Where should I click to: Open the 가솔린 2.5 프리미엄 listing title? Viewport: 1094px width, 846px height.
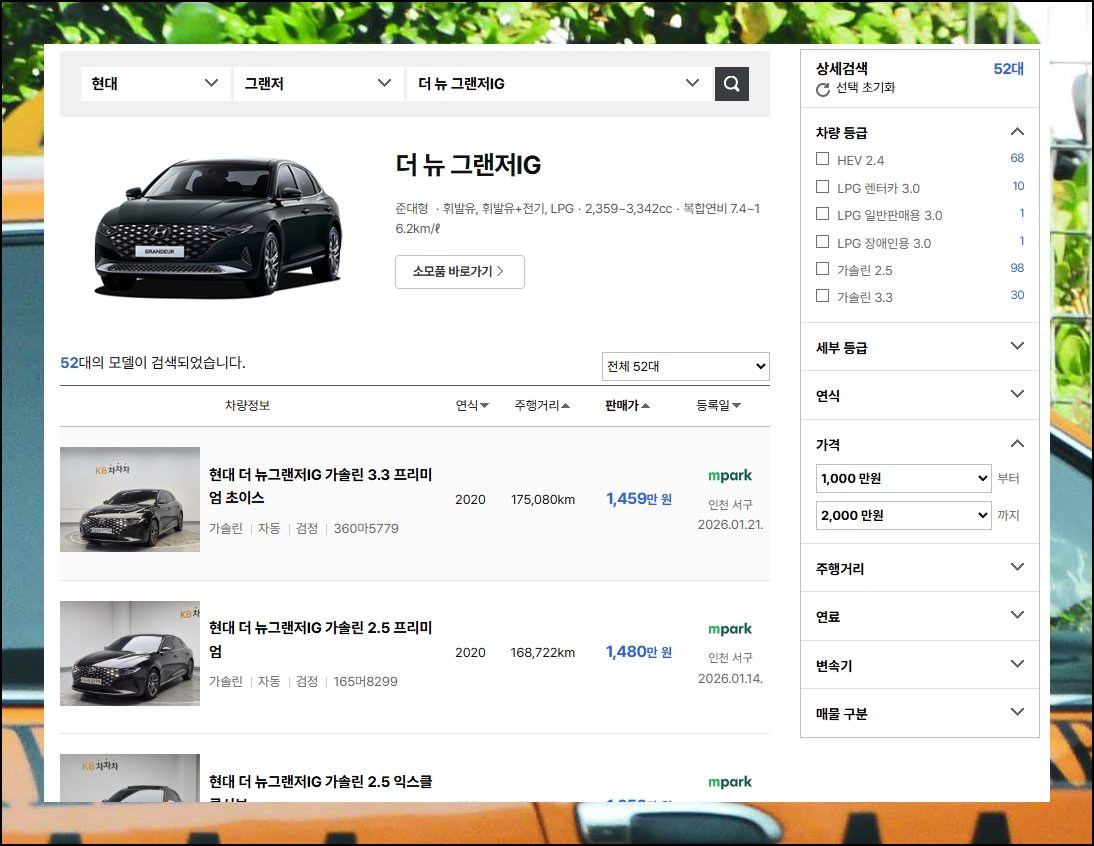(x=321, y=640)
